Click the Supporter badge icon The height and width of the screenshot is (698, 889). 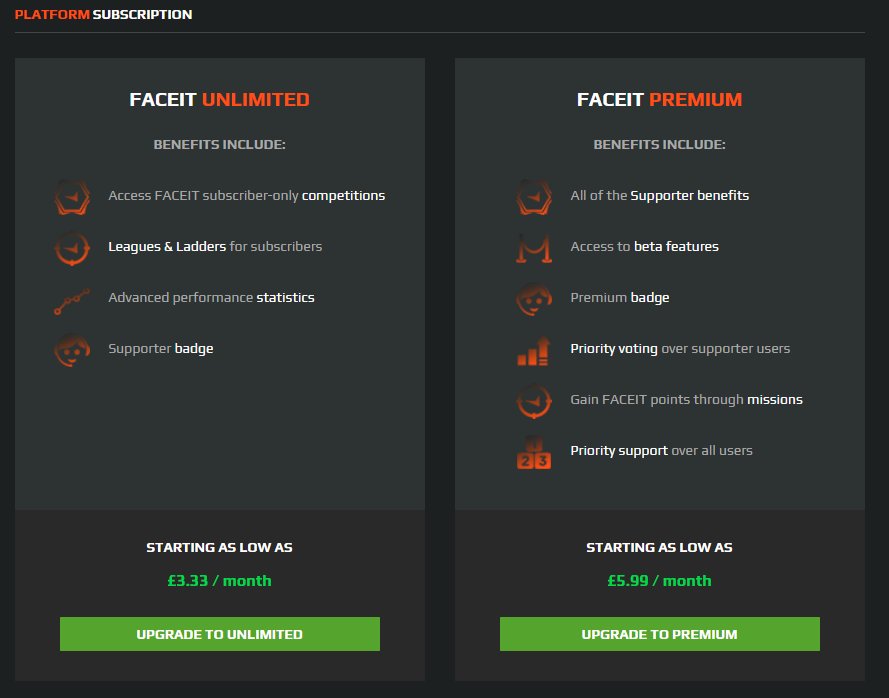72,350
